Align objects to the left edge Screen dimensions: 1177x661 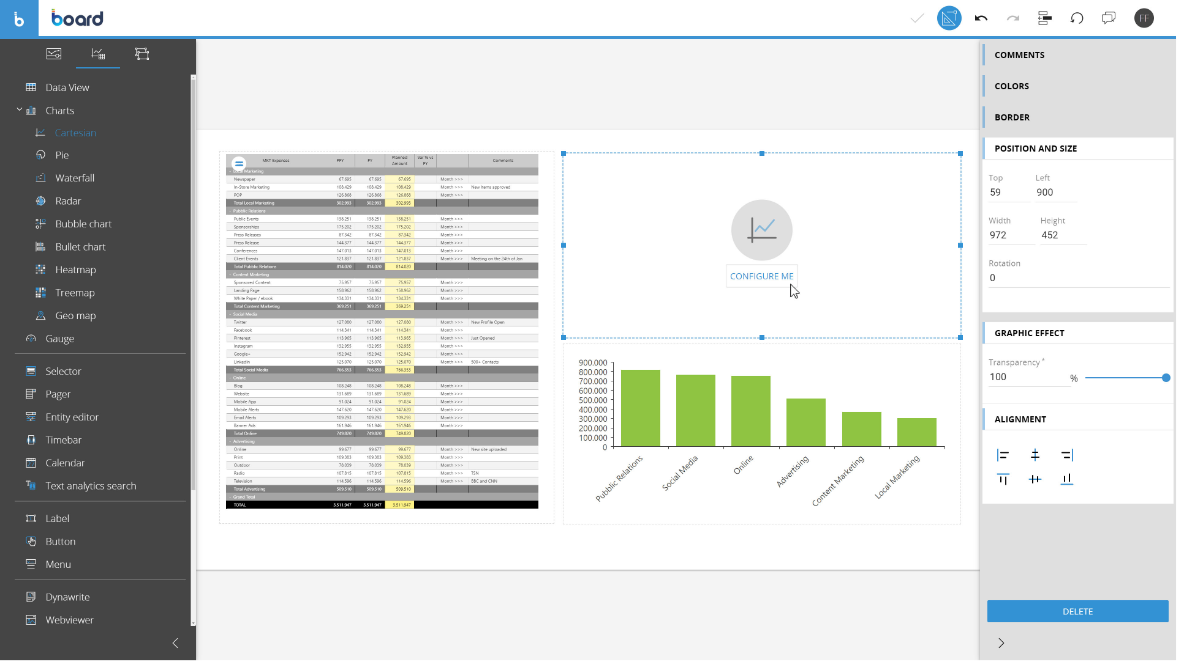pos(1003,455)
